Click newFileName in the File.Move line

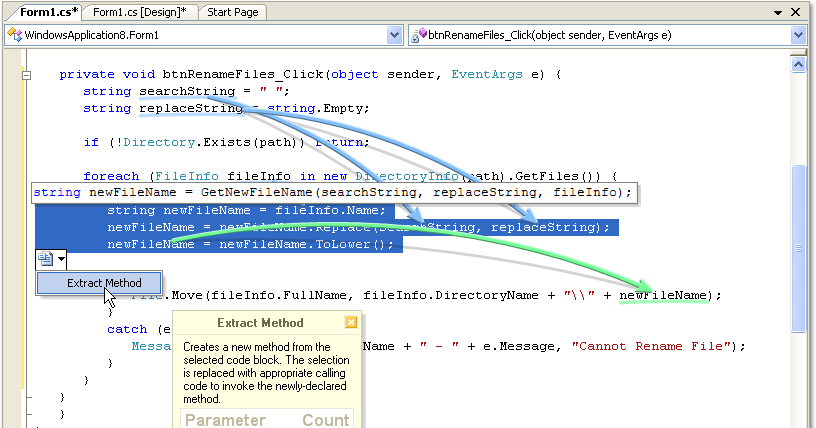663,295
